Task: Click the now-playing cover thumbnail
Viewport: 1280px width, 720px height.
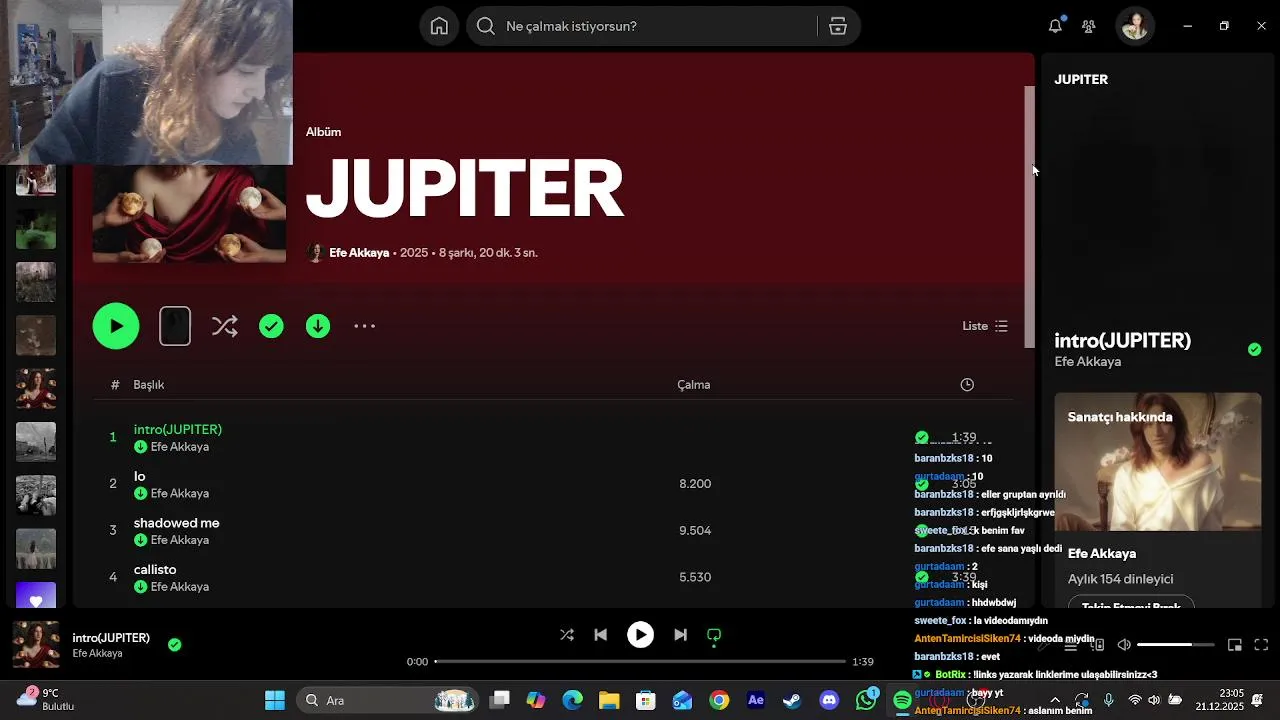Action: click(x=36, y=645)
